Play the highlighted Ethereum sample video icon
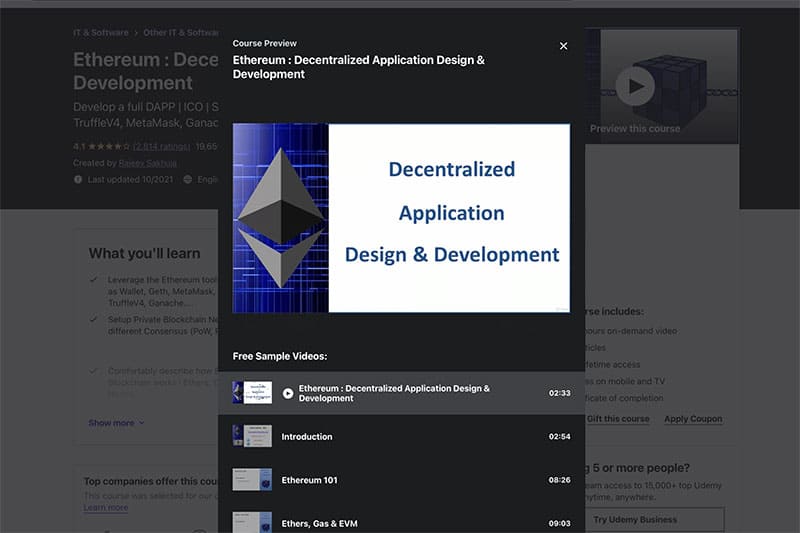This screenshot has height=533, width=800. 288,393
